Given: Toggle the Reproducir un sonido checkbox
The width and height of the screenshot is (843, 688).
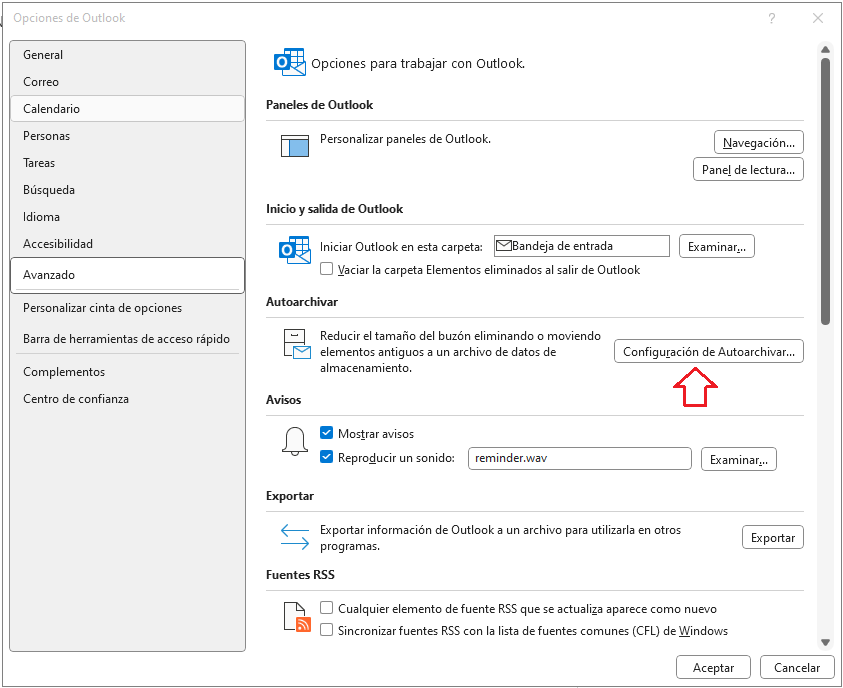Looking at the screenshot, I should (327, 458).
